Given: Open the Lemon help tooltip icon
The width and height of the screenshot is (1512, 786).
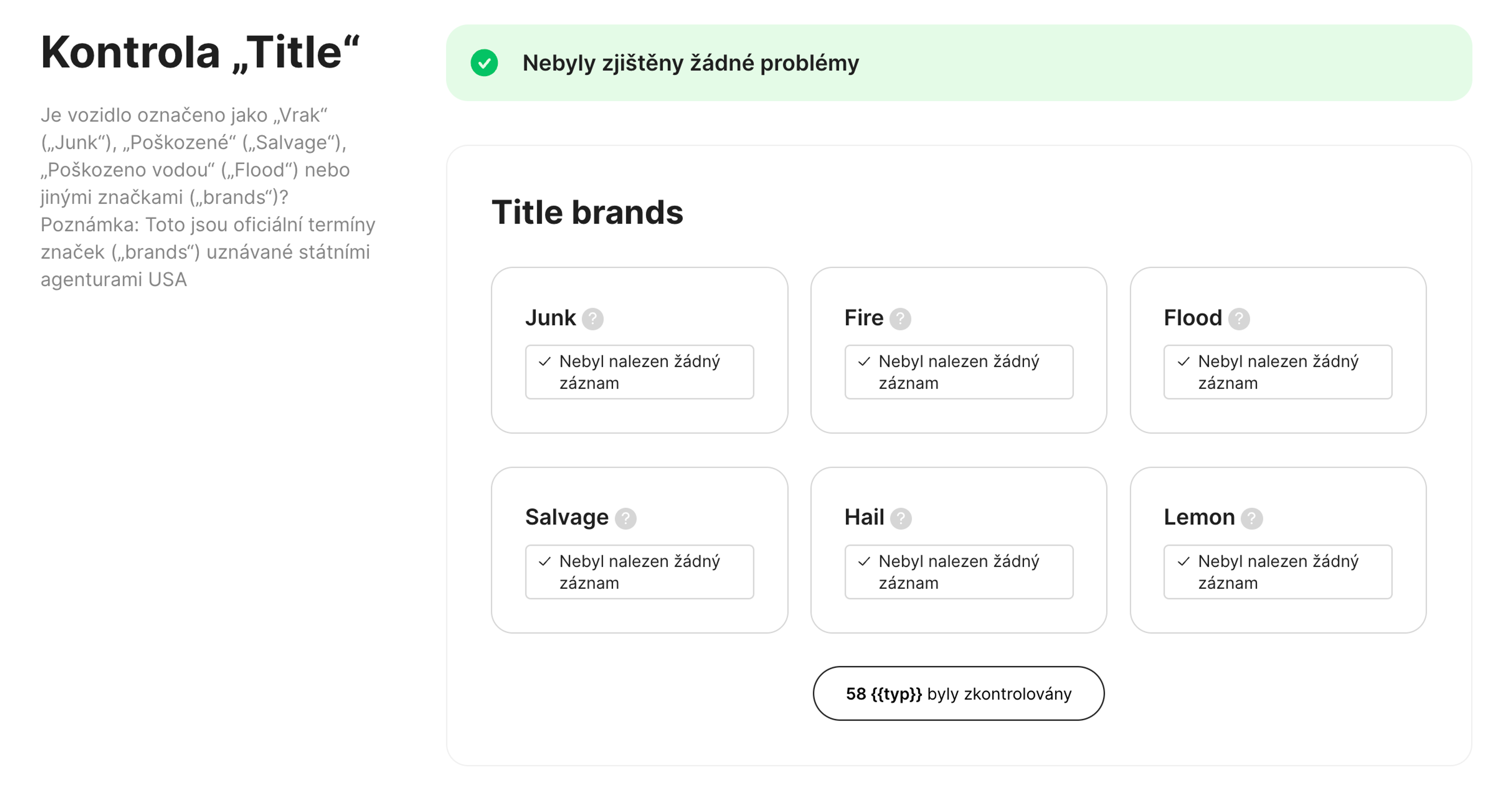Looking at the screenshot, I should point(1251,518).
